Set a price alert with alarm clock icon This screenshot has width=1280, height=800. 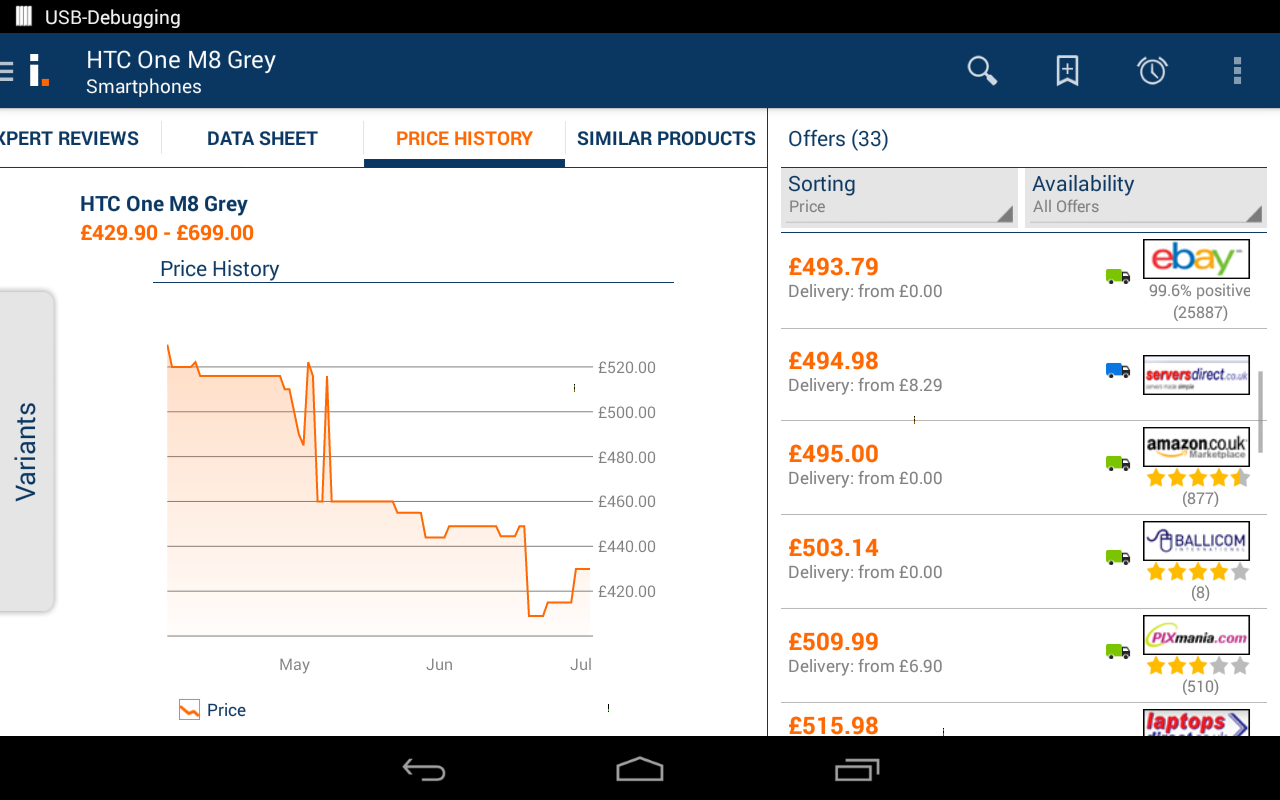pyautogui.click(x=1152, y=70)
